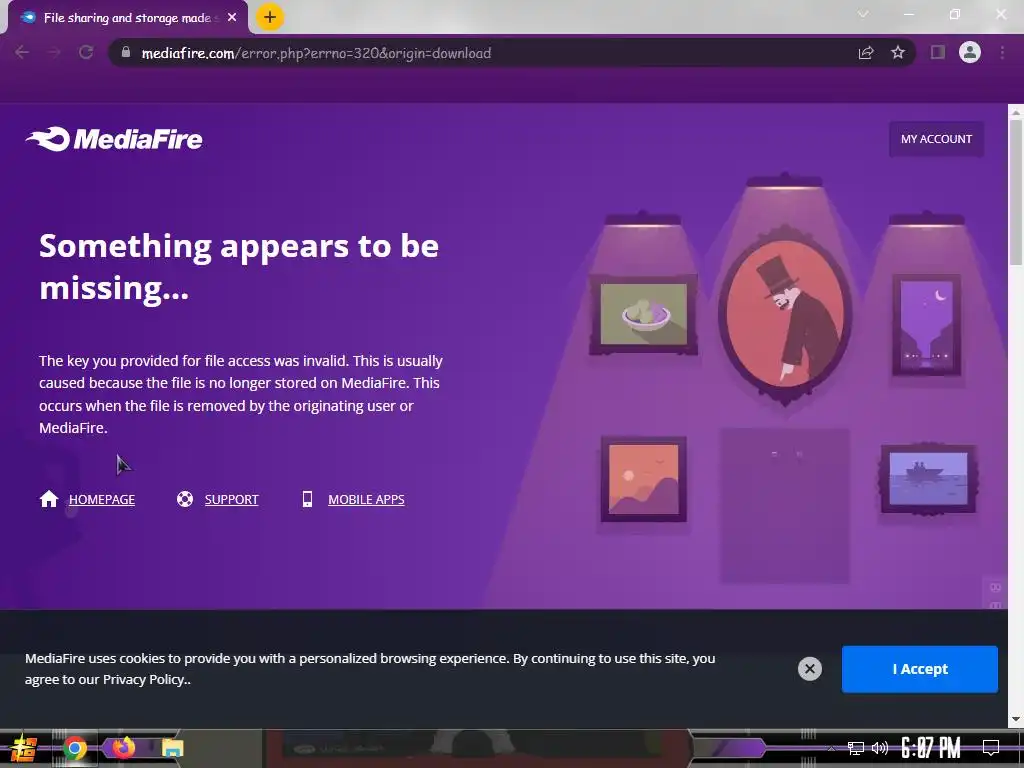The image size is (1024, 768).
Task: Click the cookie notice text
Action: coord(370,669)
